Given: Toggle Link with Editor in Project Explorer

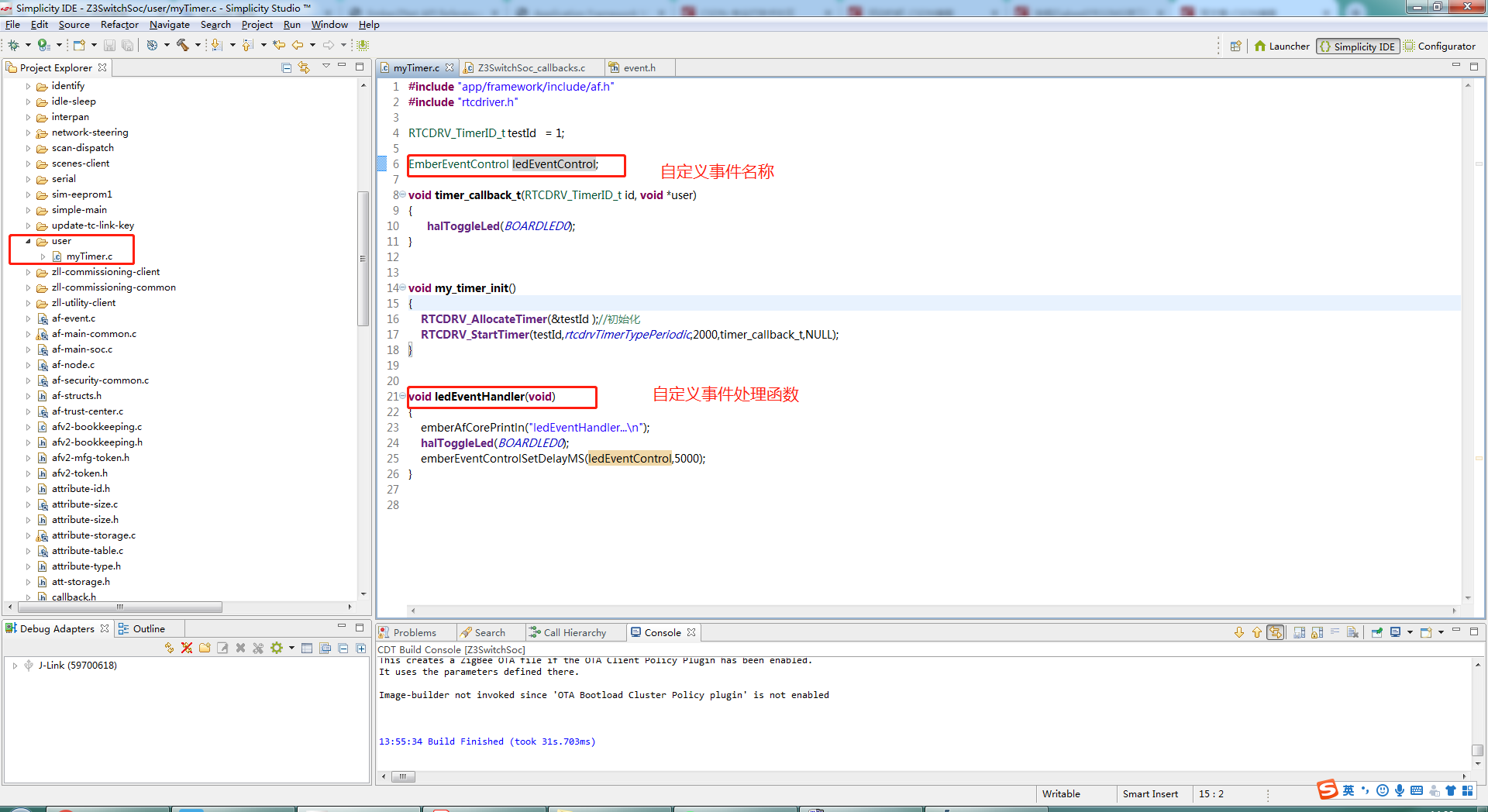Looking at the screenshot, I should pos(305,68).
